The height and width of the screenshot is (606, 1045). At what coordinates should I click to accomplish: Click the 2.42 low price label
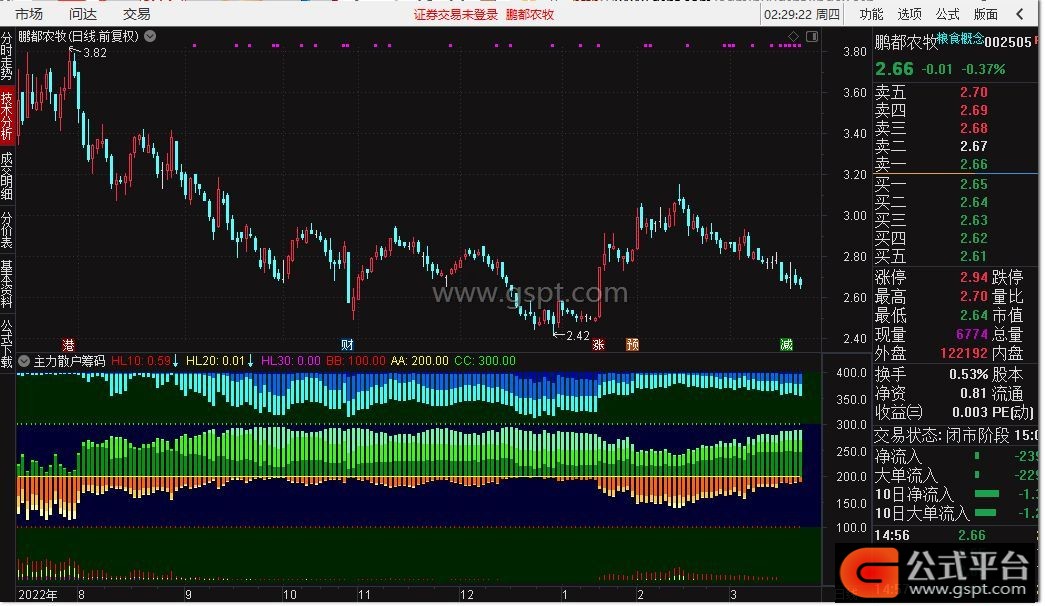[x=578, y=335]
